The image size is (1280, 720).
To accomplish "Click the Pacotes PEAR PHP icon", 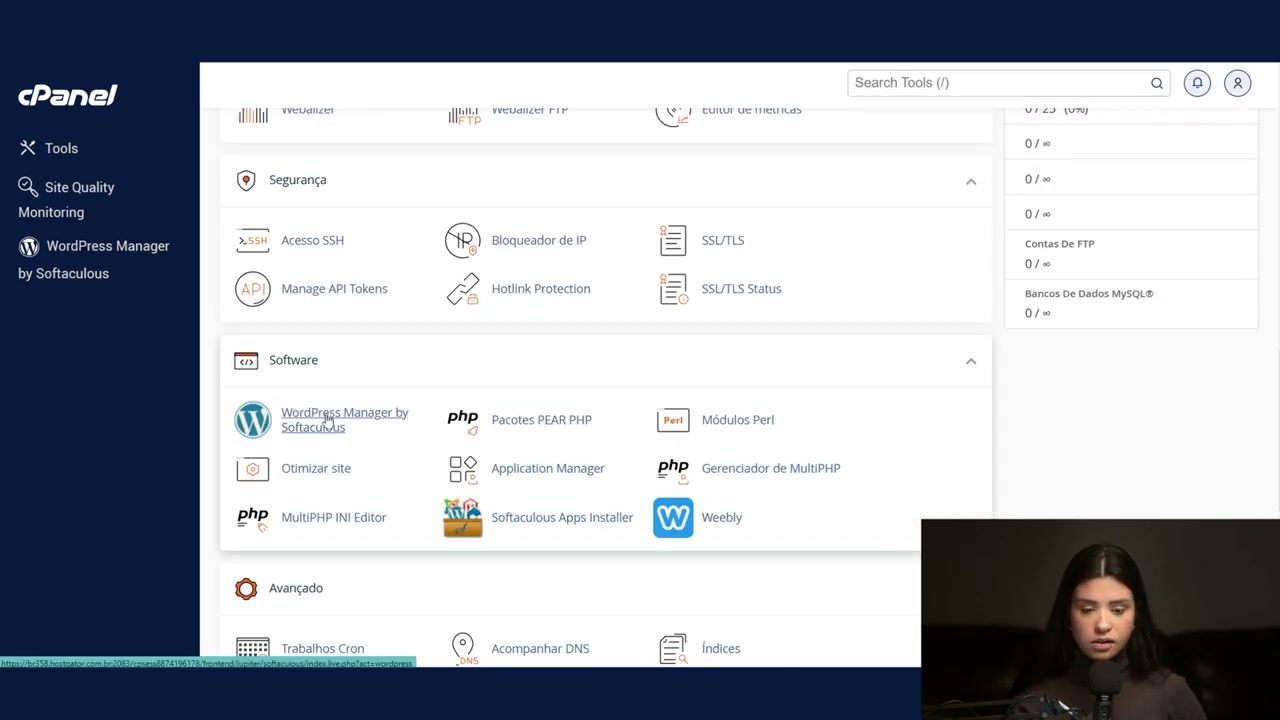I will [x=463, y=420].
